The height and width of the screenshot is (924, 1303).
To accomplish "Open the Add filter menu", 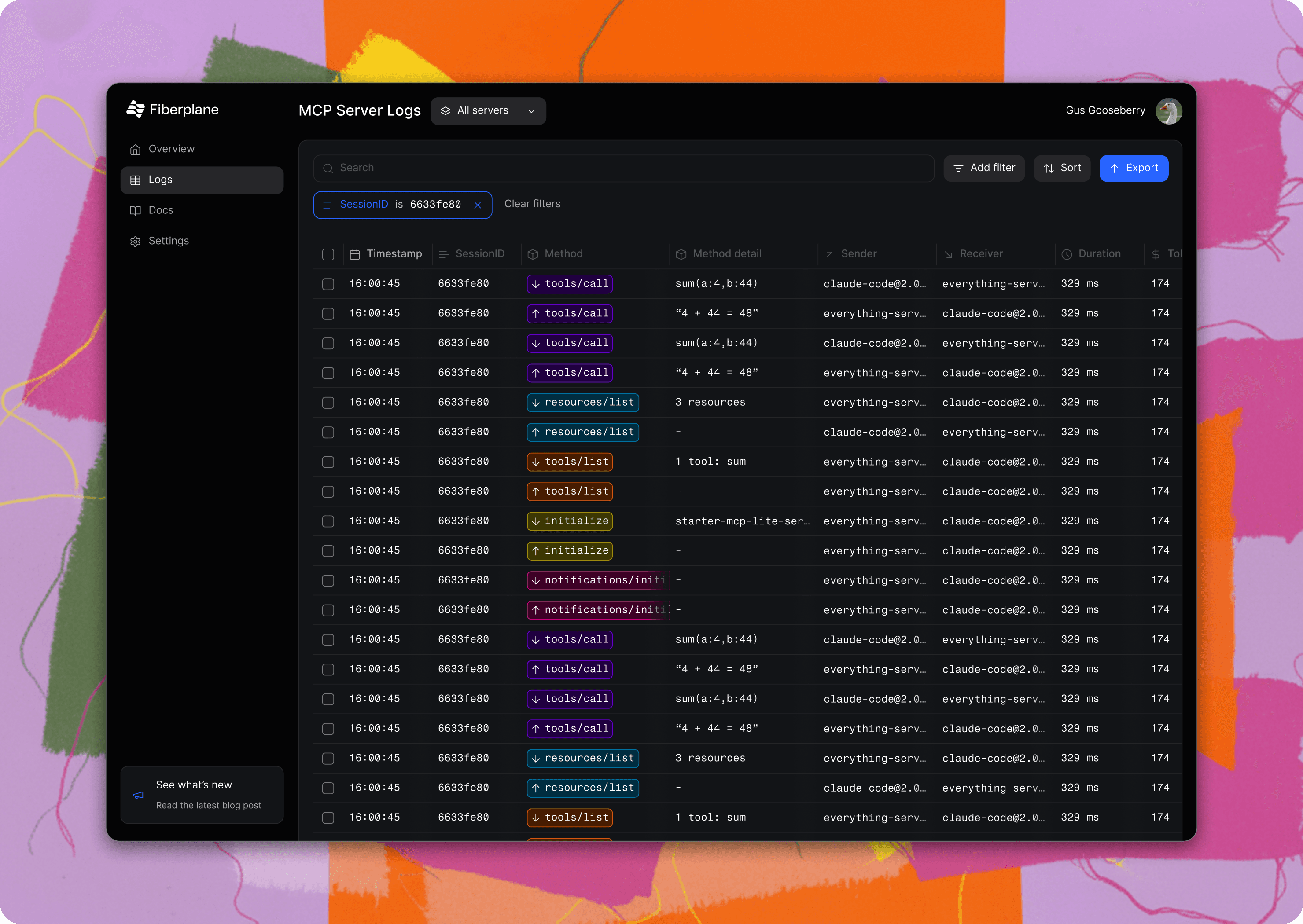I will pyautogui.click(x=984, y=169).
